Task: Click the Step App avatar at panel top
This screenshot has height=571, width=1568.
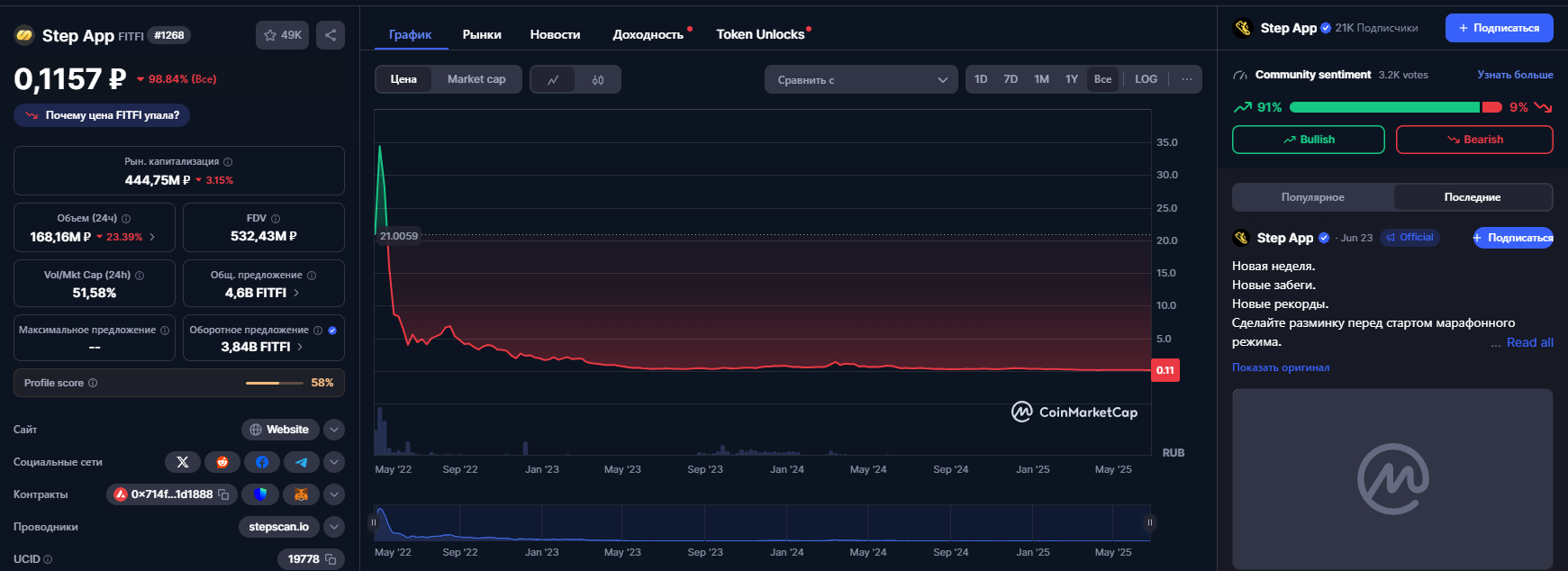Action: point(1243,28)
